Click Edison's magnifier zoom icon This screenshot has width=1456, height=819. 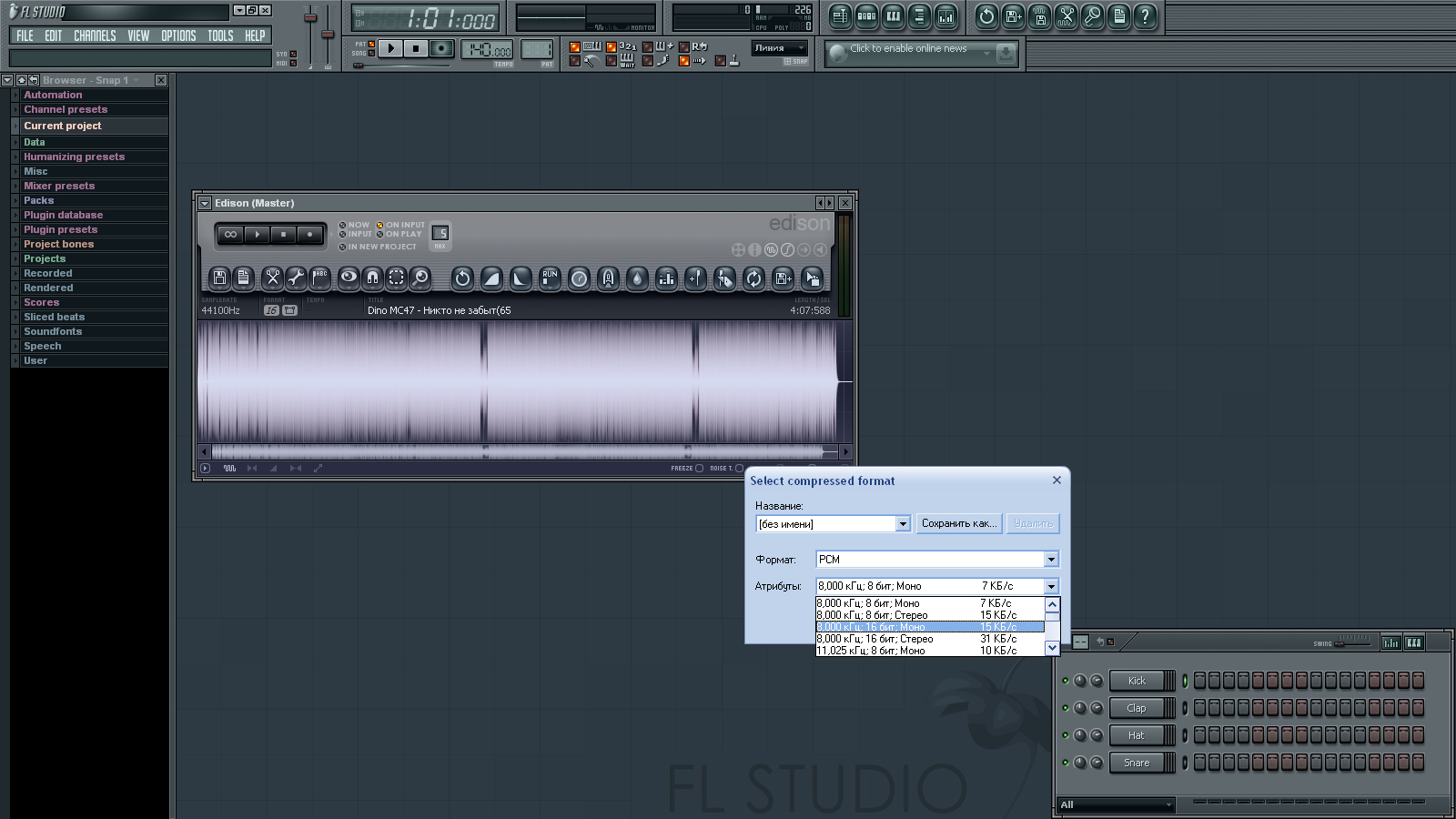(420, 278)
